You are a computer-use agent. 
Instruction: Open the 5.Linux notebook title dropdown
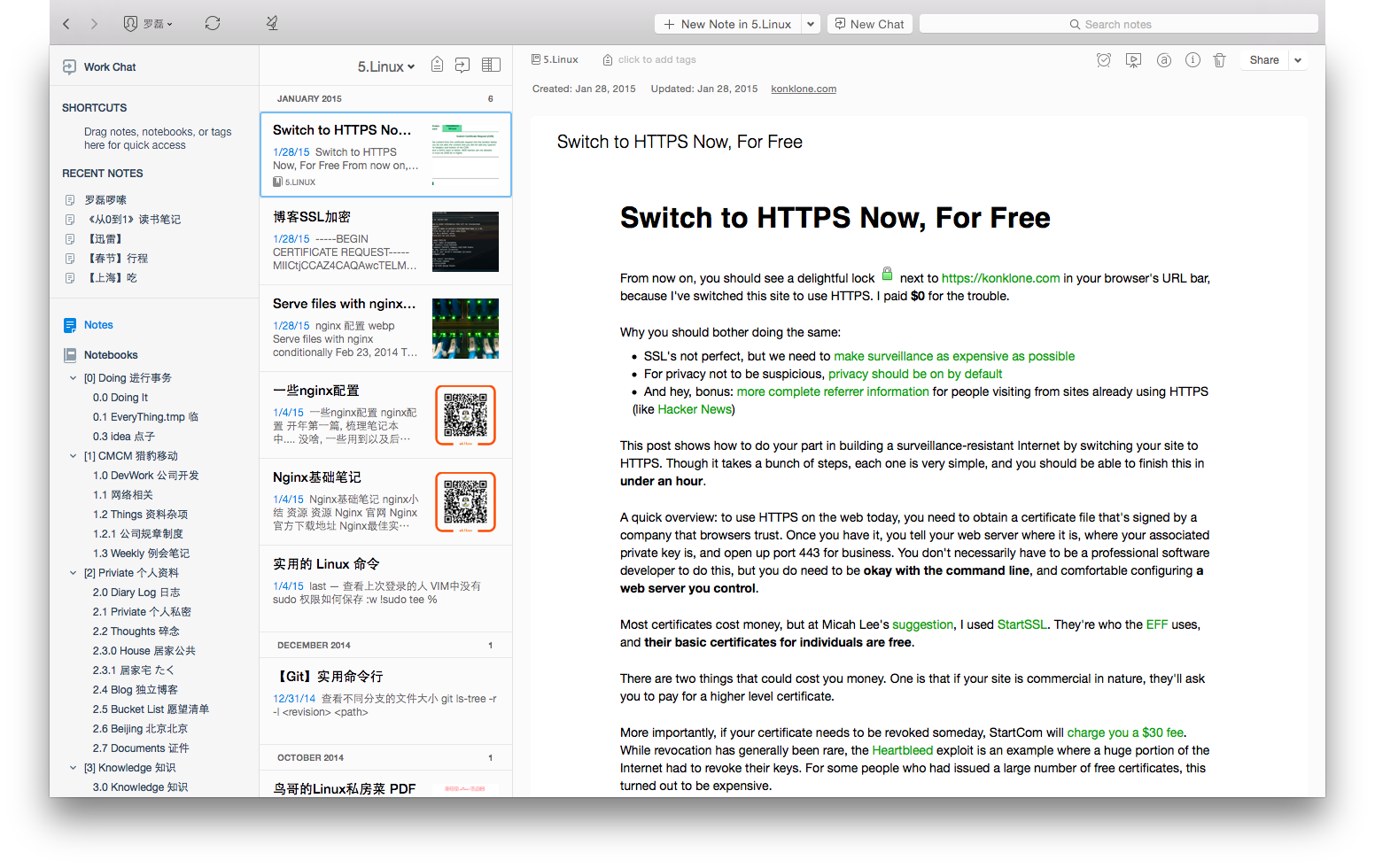pos(386,66)
